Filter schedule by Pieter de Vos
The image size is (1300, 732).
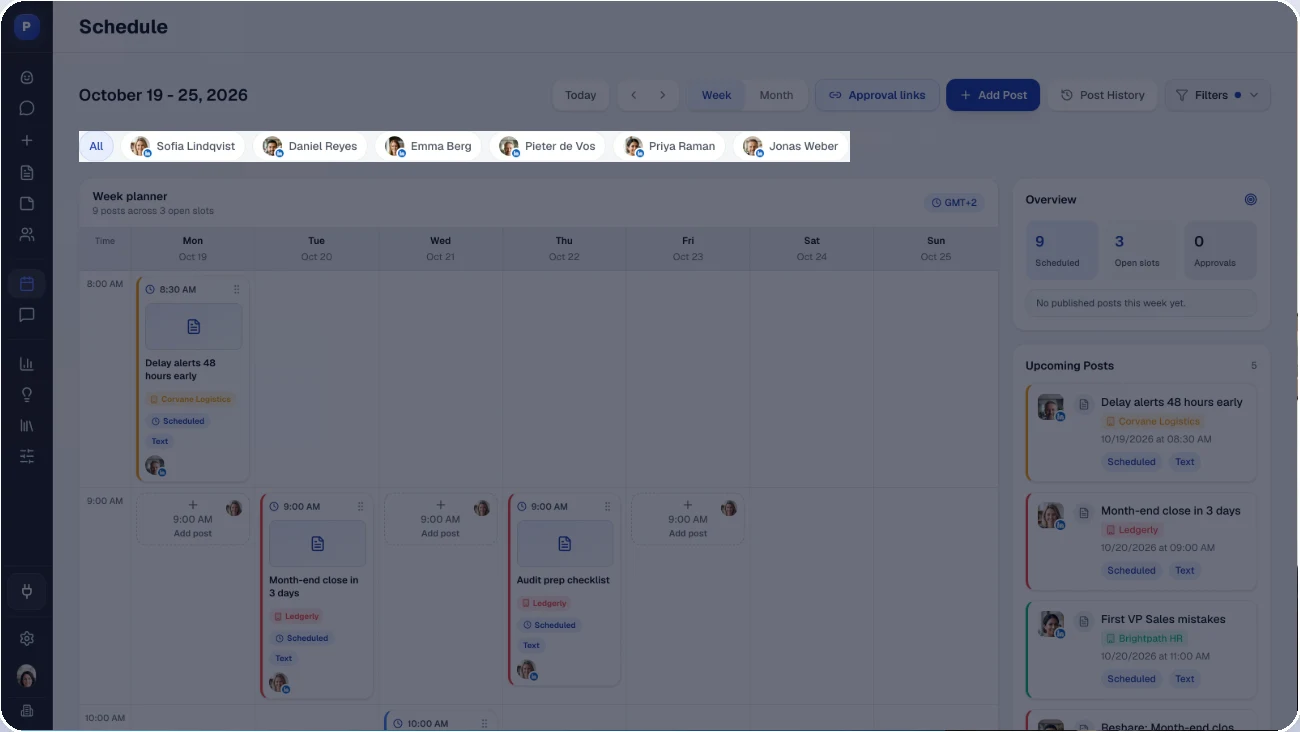(x=547, y=146)
